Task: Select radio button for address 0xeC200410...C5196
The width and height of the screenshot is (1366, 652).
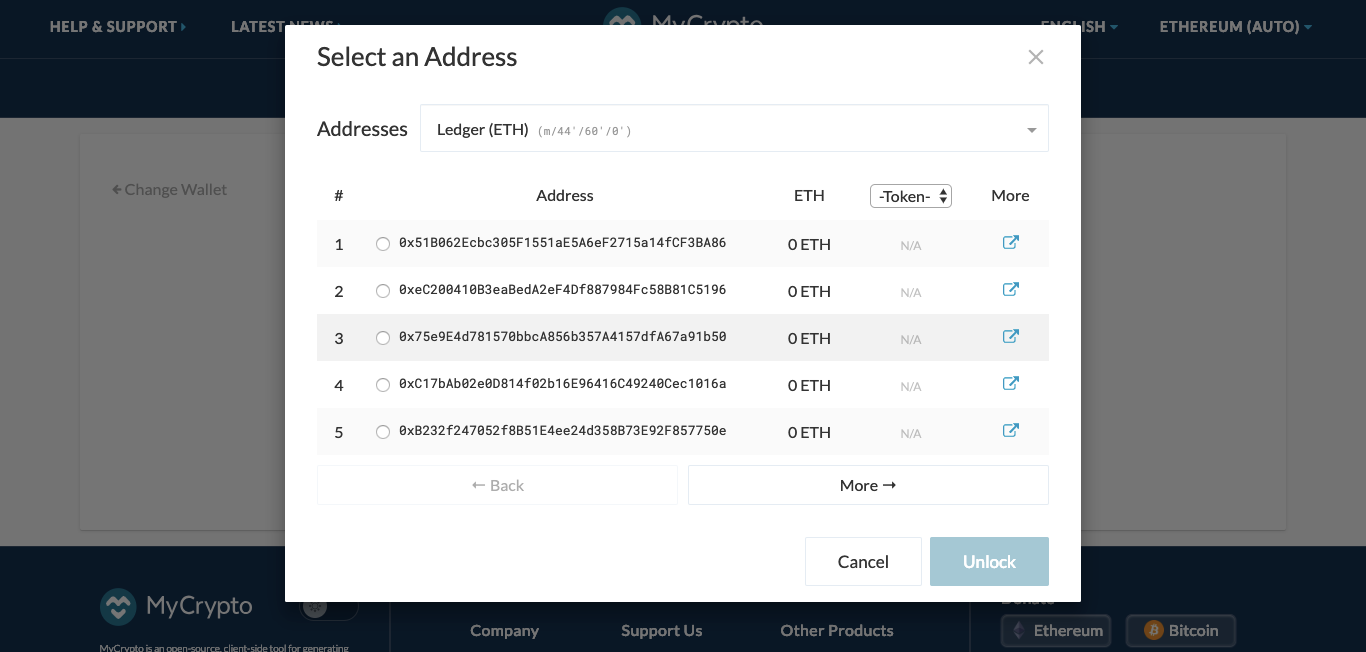Action: point(383,291)
